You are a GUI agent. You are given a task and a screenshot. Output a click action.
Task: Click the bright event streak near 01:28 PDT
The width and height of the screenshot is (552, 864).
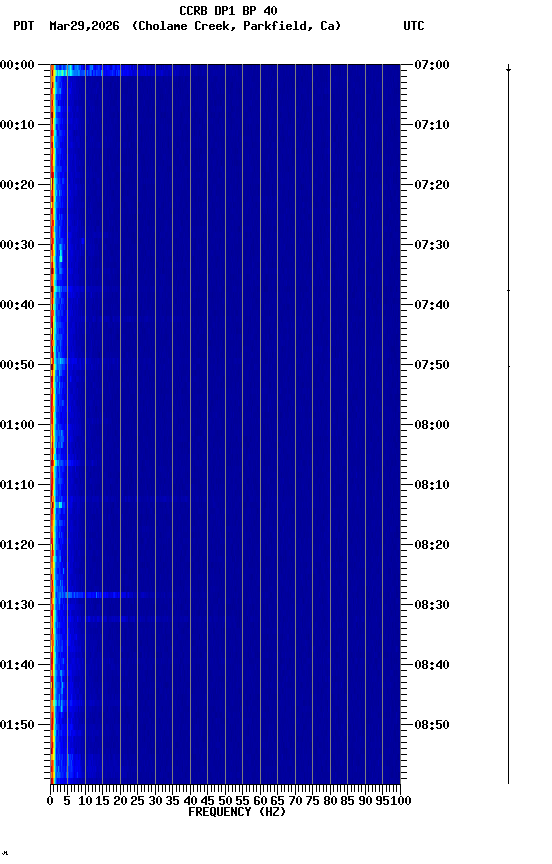coord(105,595)
